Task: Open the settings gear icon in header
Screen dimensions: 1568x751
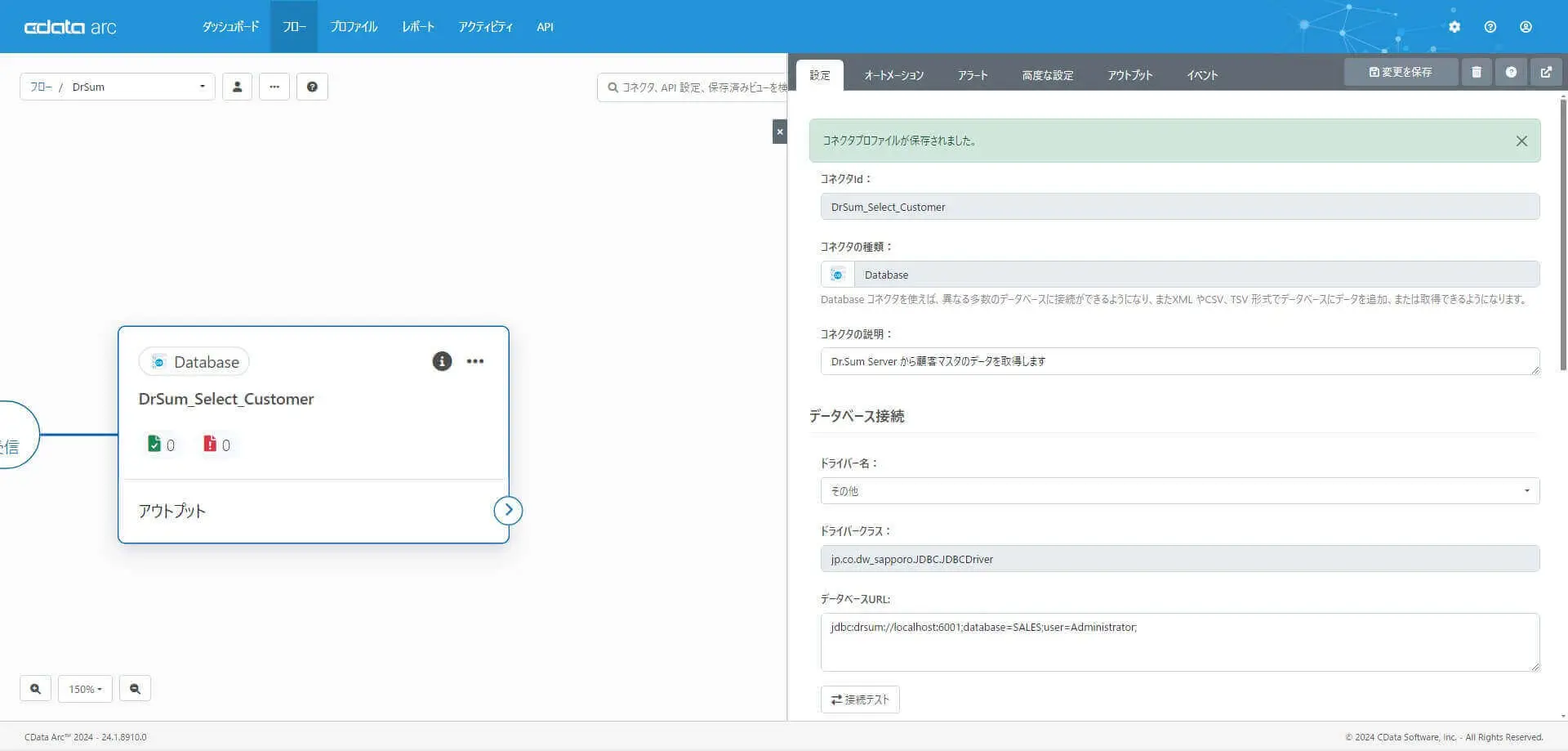Action: [x=1454, y=27]
